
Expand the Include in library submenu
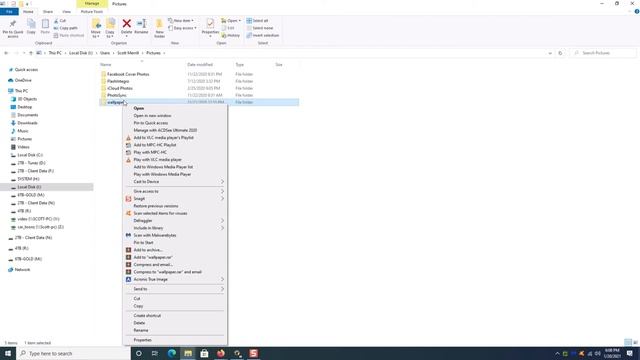click(x=175, y=228)
